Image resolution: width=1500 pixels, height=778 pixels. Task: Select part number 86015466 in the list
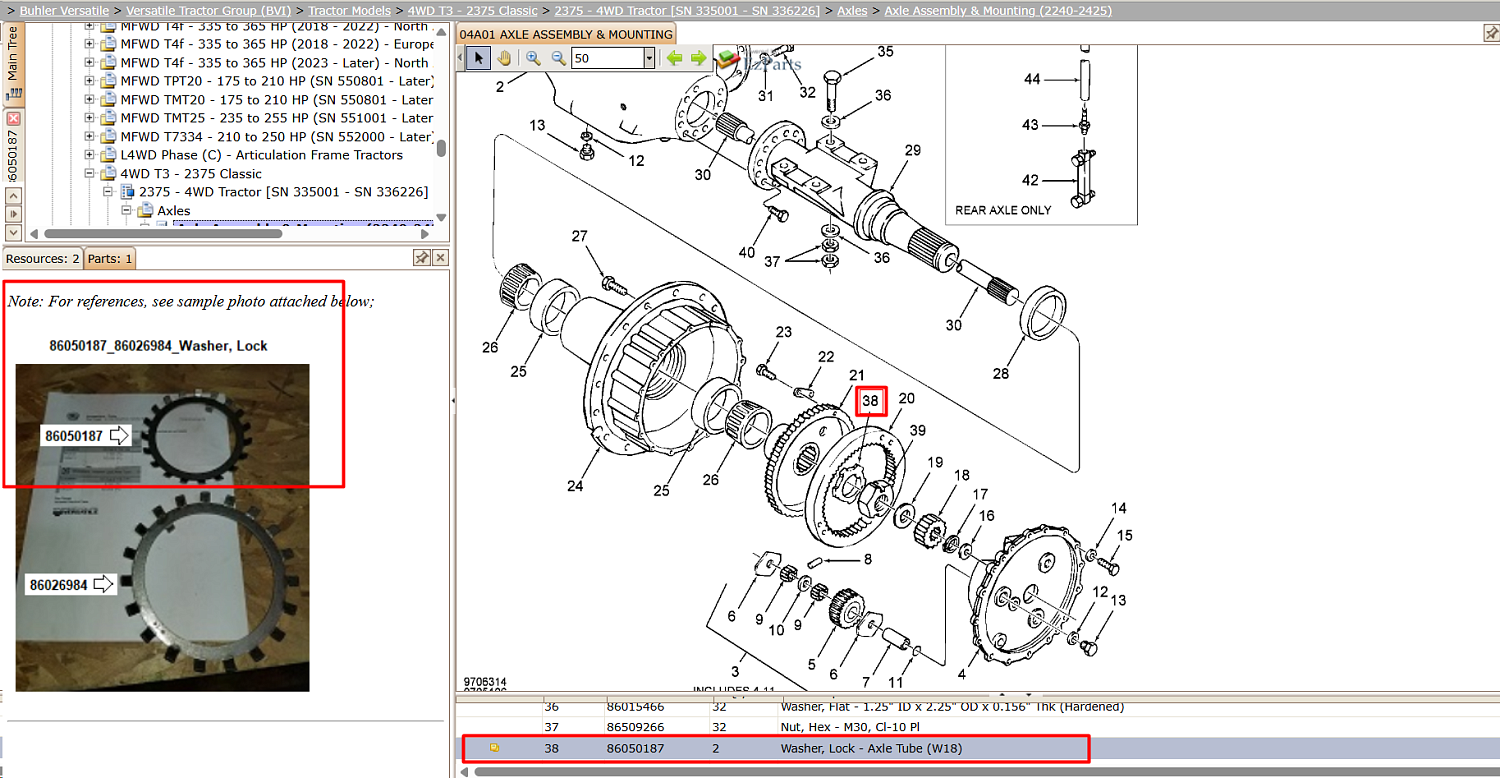pyautogui.click(x=635, y=707)
